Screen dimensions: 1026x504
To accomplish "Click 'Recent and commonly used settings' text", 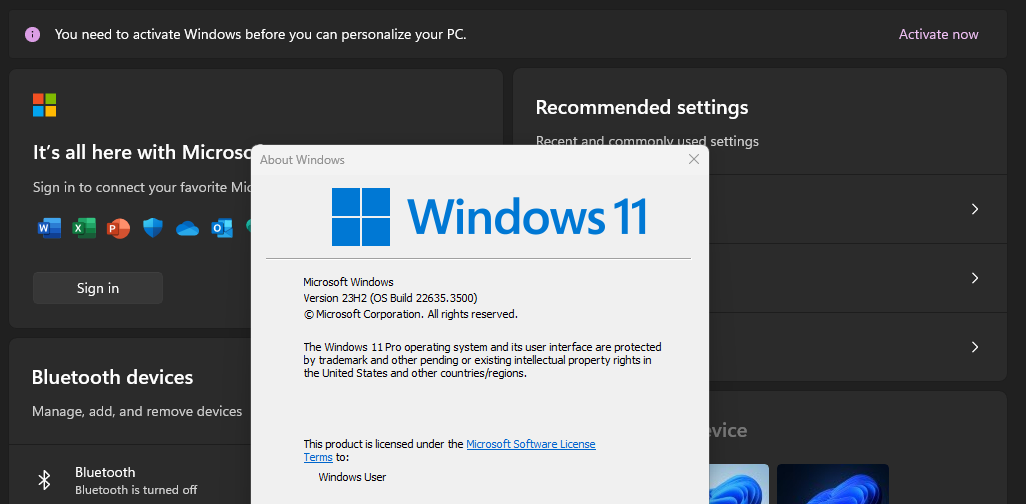I will [x=647, y=141].
